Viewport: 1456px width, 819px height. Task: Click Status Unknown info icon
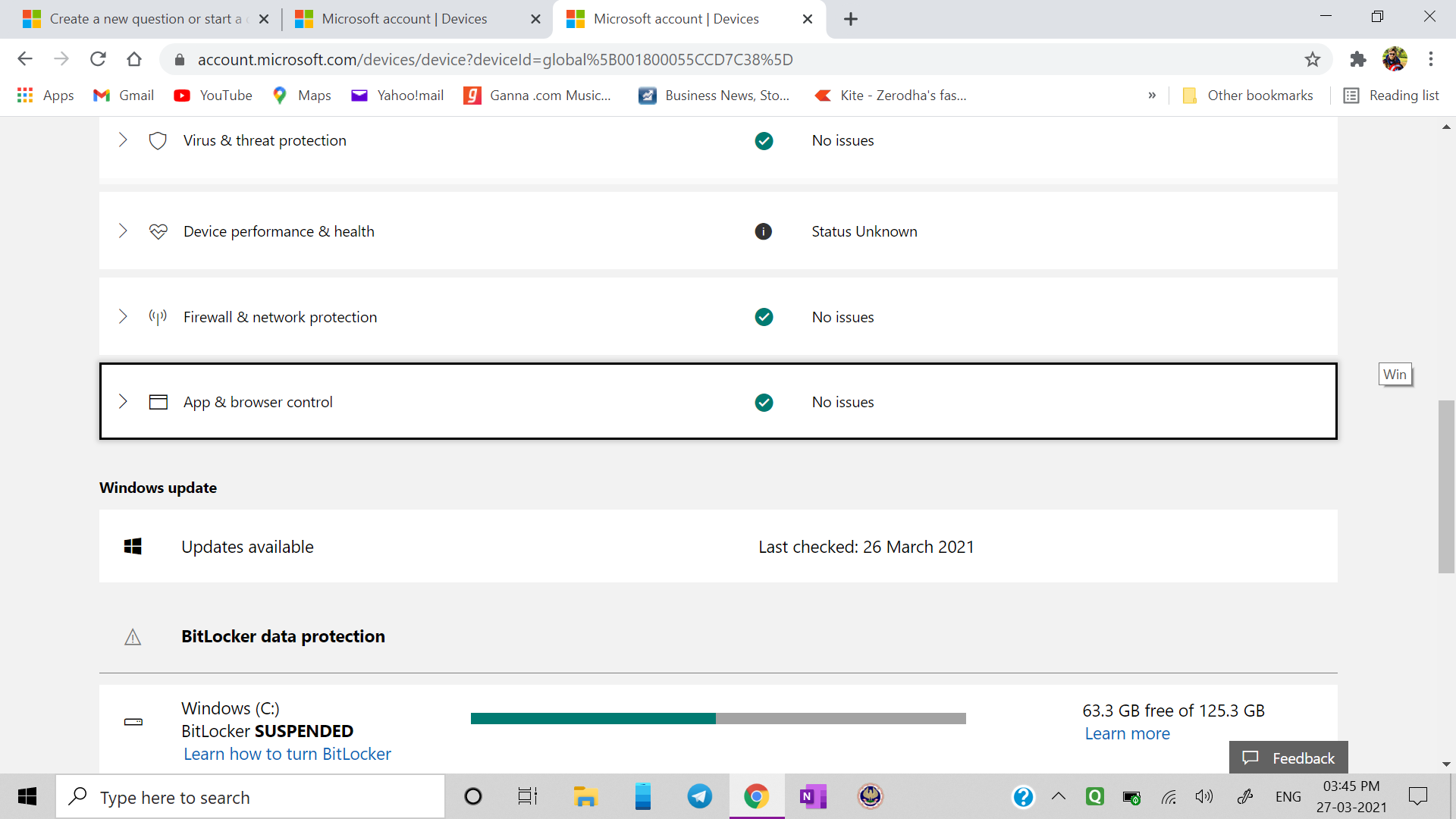[763, 231]
